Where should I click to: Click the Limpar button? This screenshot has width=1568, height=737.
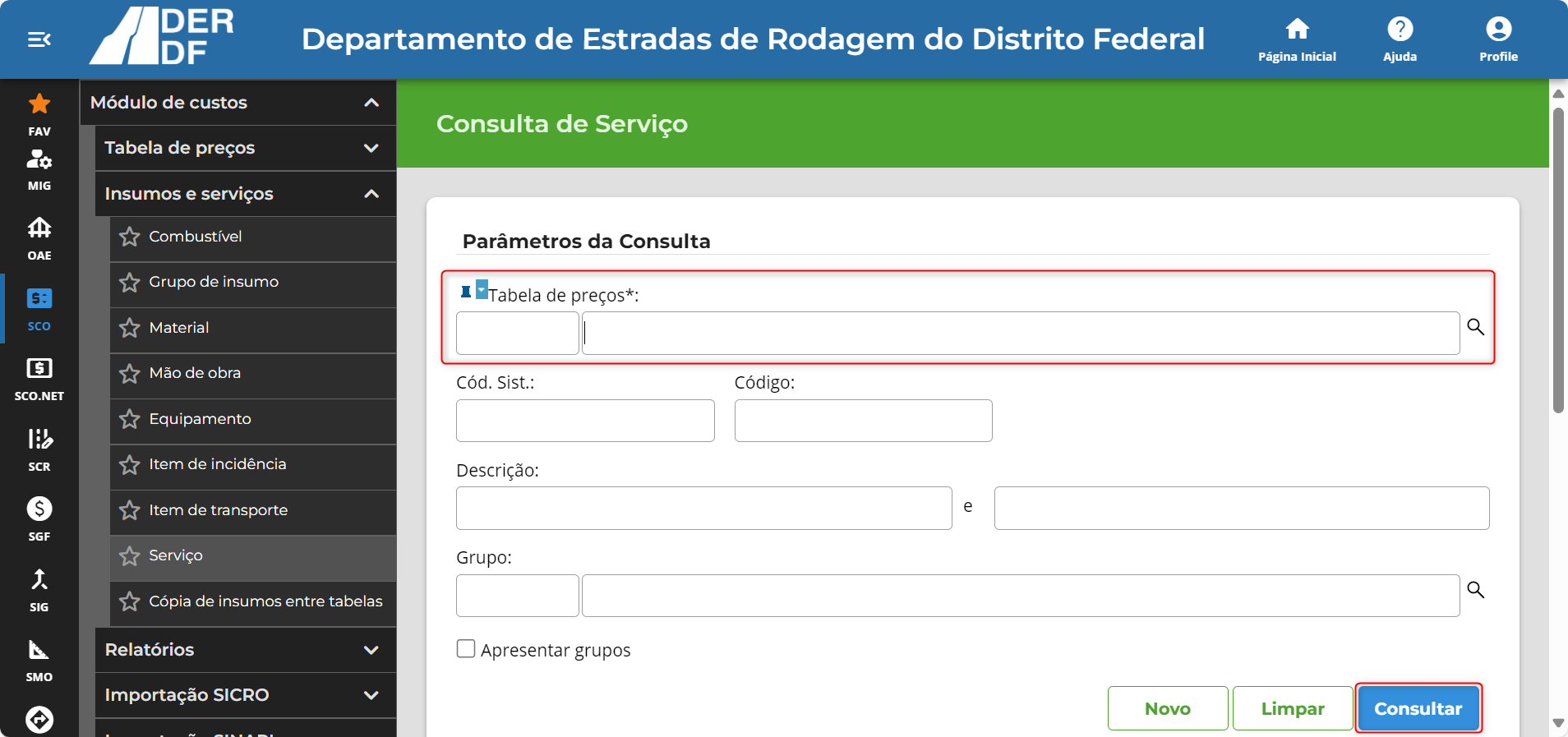[1293, 708]
